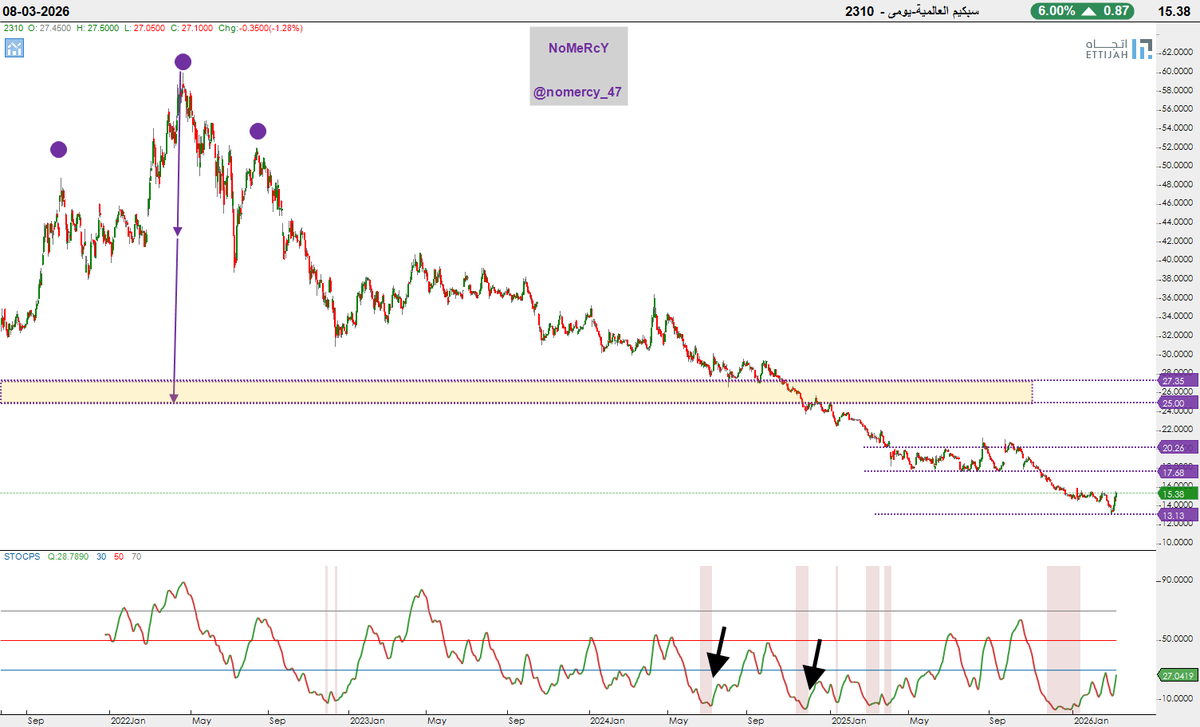This screenshot has height=727, width=1200.
Task: Click the 2310 symbol in the OHLC legend
Action: [x=13, y=28]
